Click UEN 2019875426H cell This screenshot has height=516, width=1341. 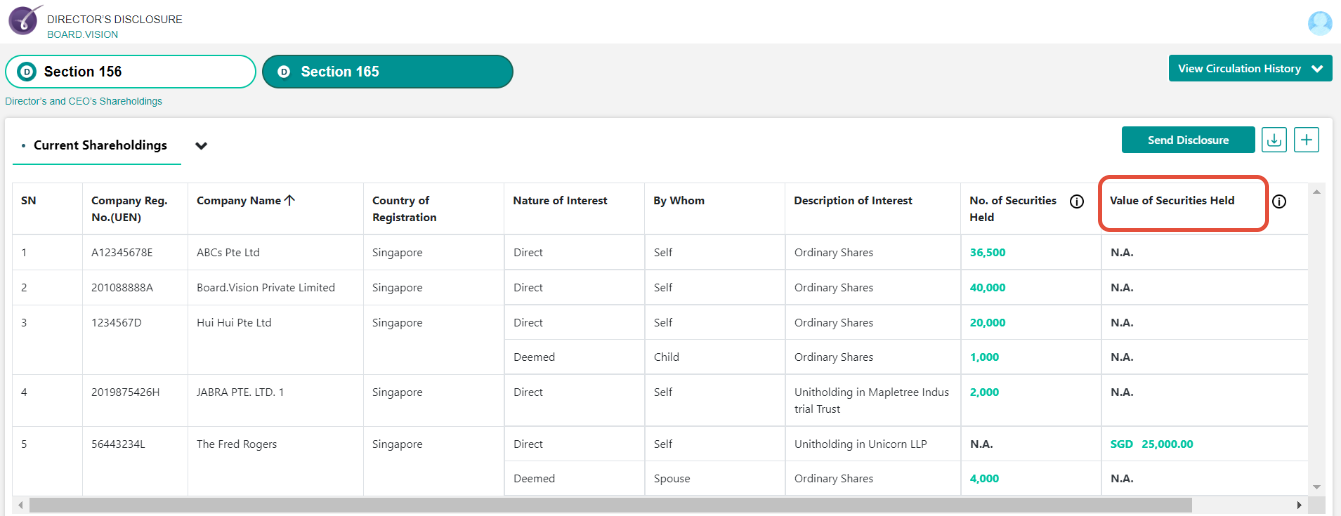tap(135, 401)
